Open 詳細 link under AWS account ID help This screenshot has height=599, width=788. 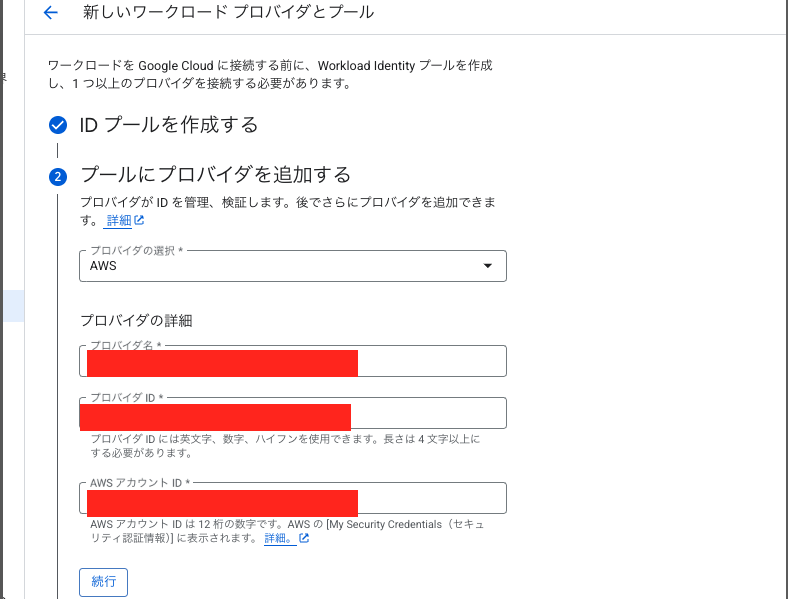click(x=278, y=538)
